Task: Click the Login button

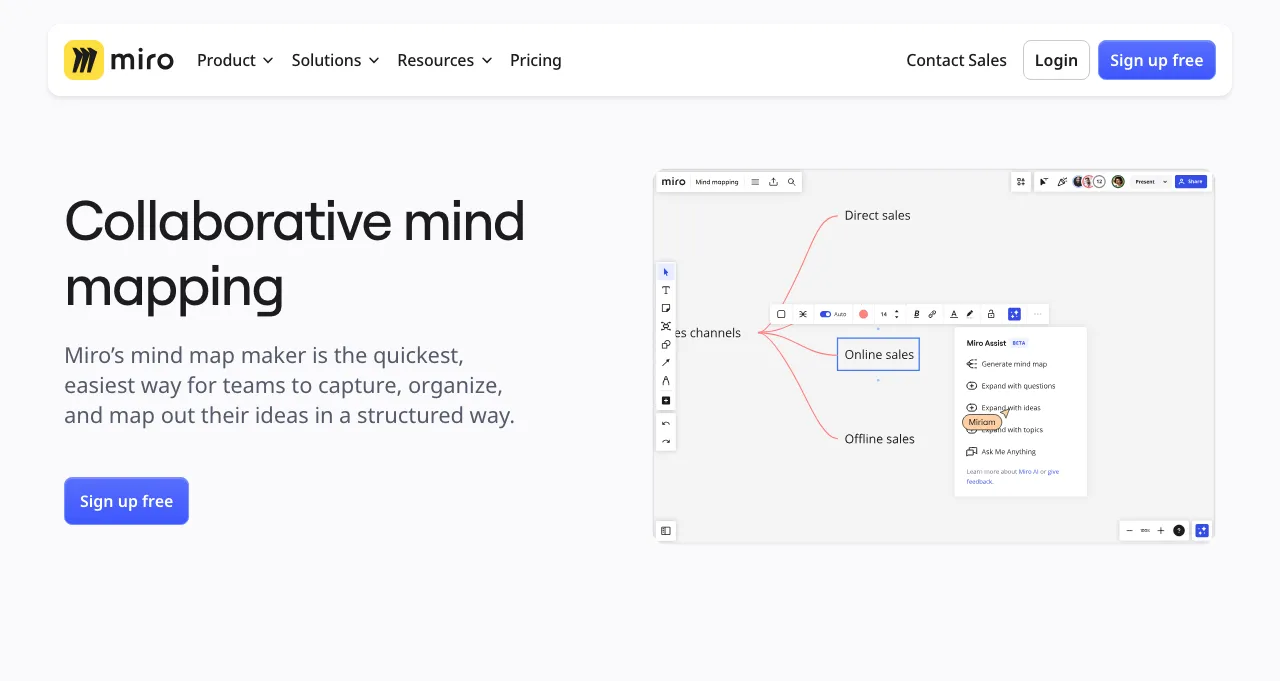Action: [x=1056, y=60]
